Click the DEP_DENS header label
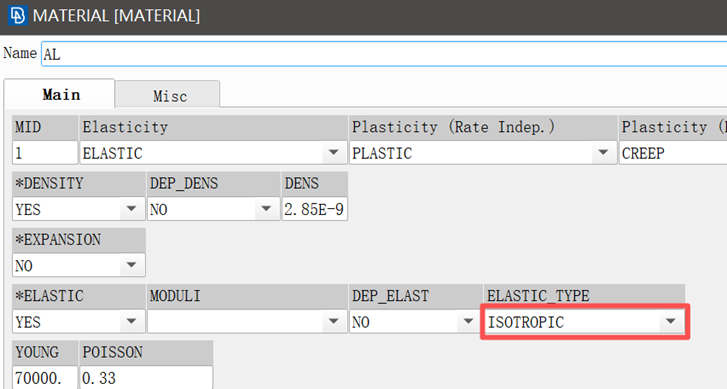727x389 pixels. tap(184, 184)
